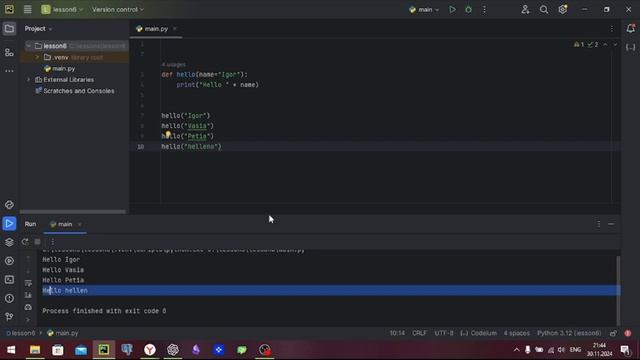Close the main run tab
Viewport: 640px width, 360px height.
(x=80, y=224)
